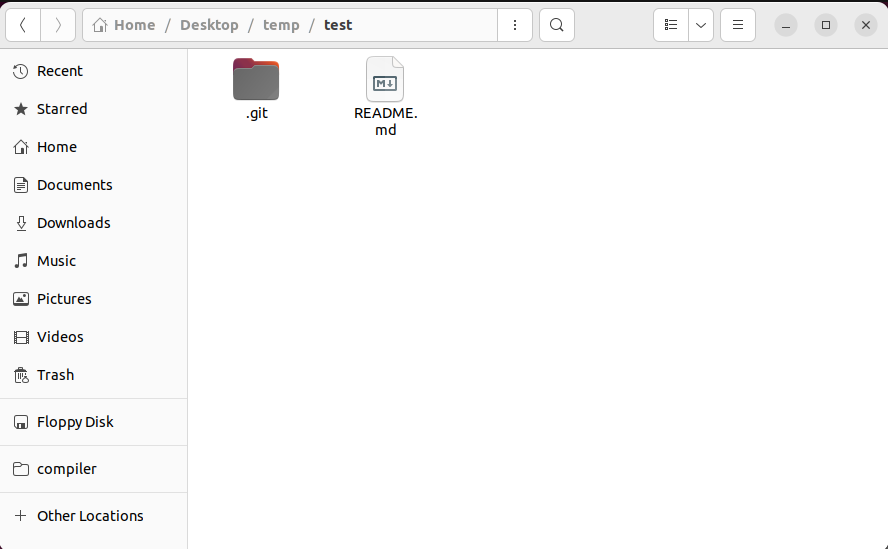Open the search magnifier button
Viewport: 888px width, 549px height.
557,25
